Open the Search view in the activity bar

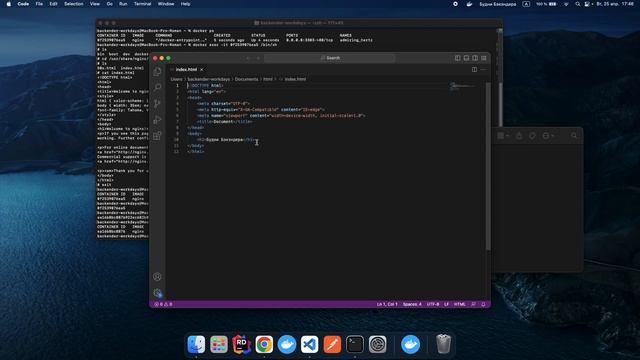tap(157, 87)
